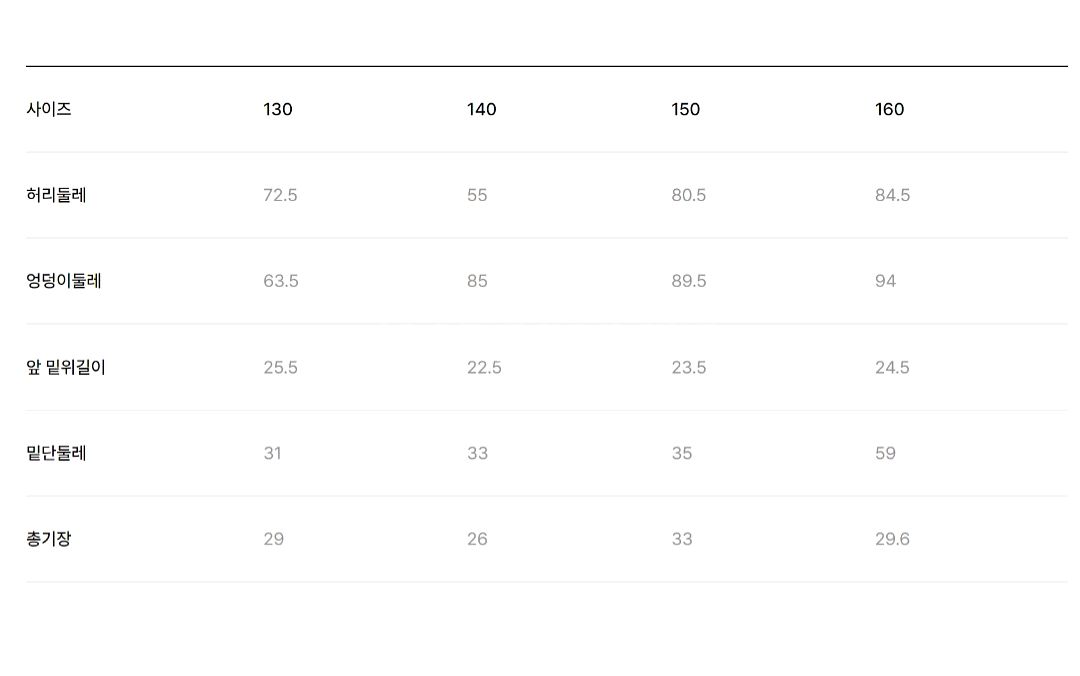Select the 94 hip value
The height and width of the screenshot is (676, 1080).
885,281
